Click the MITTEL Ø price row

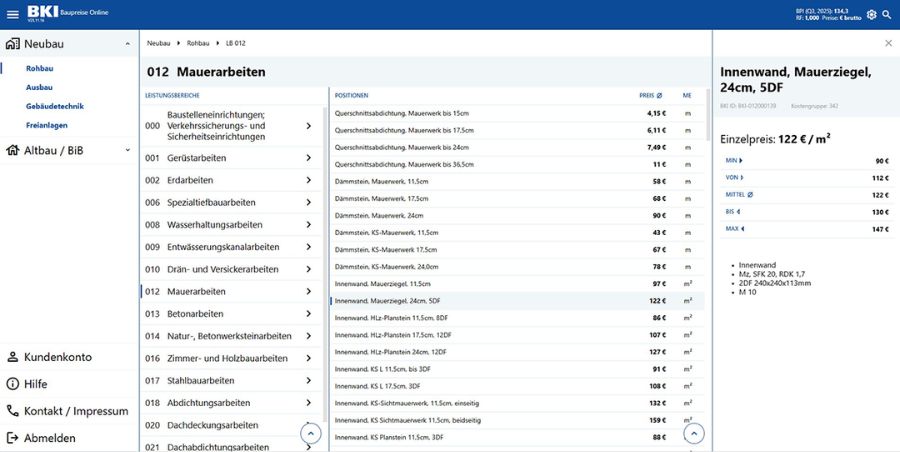tap(806, 195)
